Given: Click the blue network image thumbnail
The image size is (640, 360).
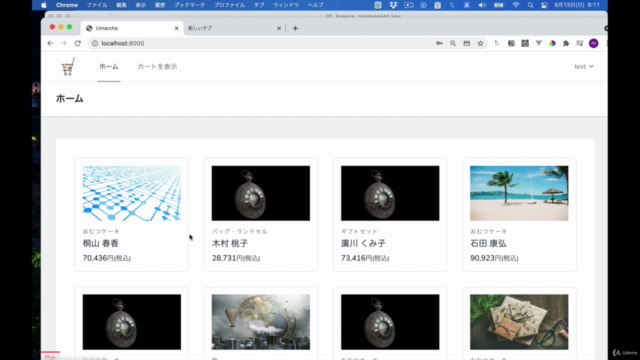Looking at the screenshot, I should tap(132, 193).
